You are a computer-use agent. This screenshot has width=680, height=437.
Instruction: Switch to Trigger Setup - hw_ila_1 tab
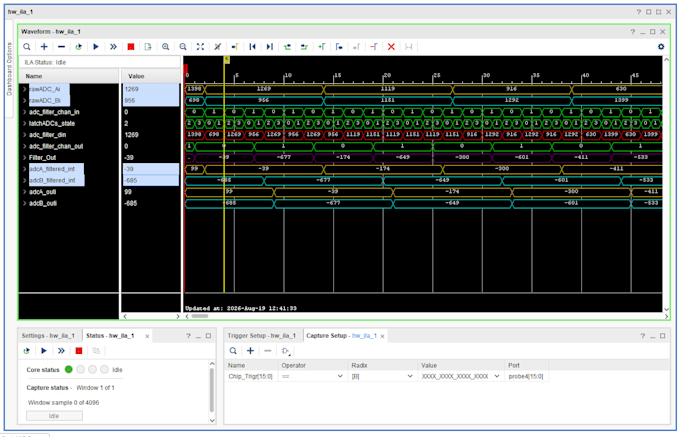coord(262,336)
